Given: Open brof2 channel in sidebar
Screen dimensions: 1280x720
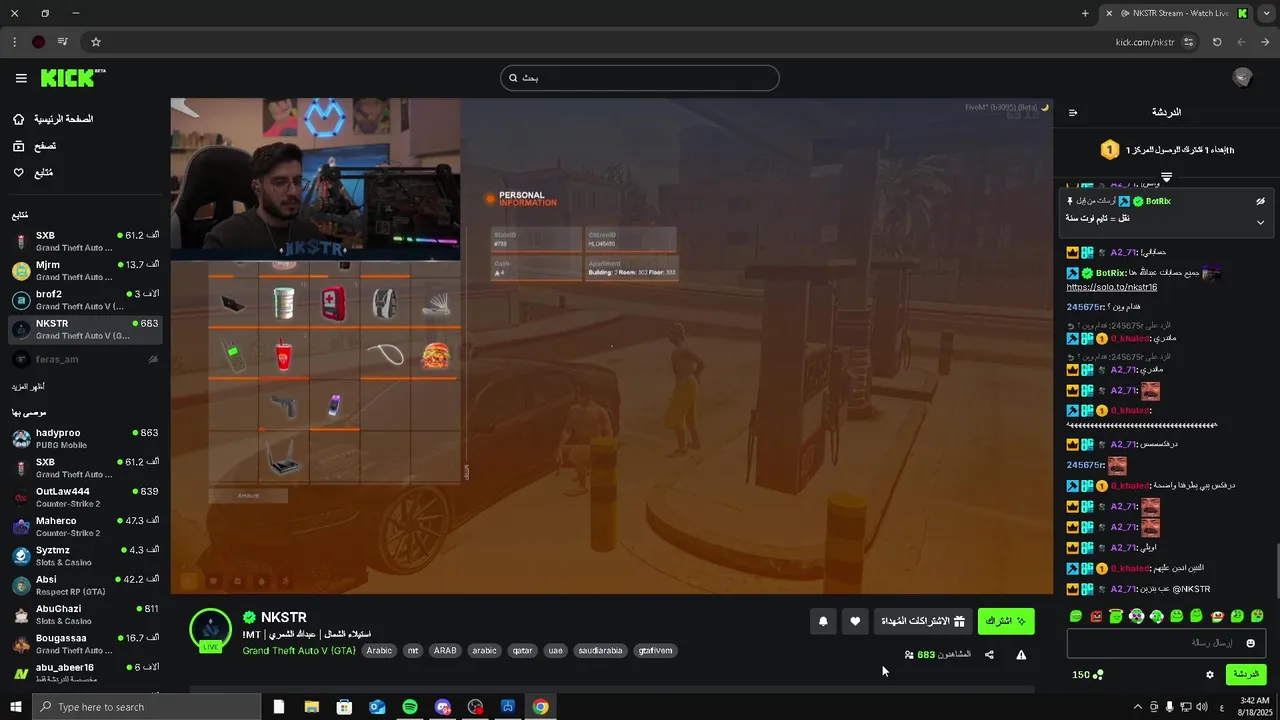Looking at the screenshot, I should (86, 300).
